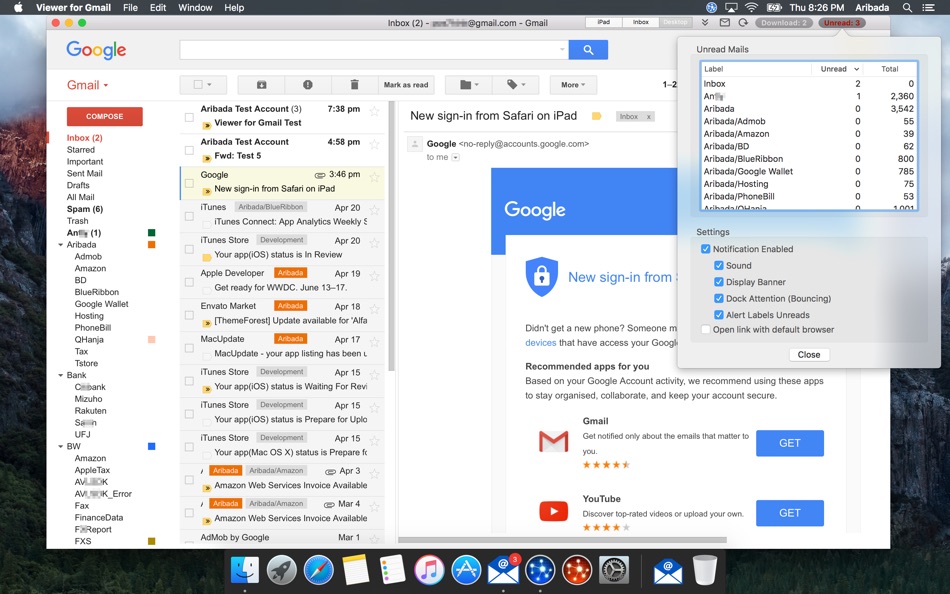Open the File menu

coord(130,8)
